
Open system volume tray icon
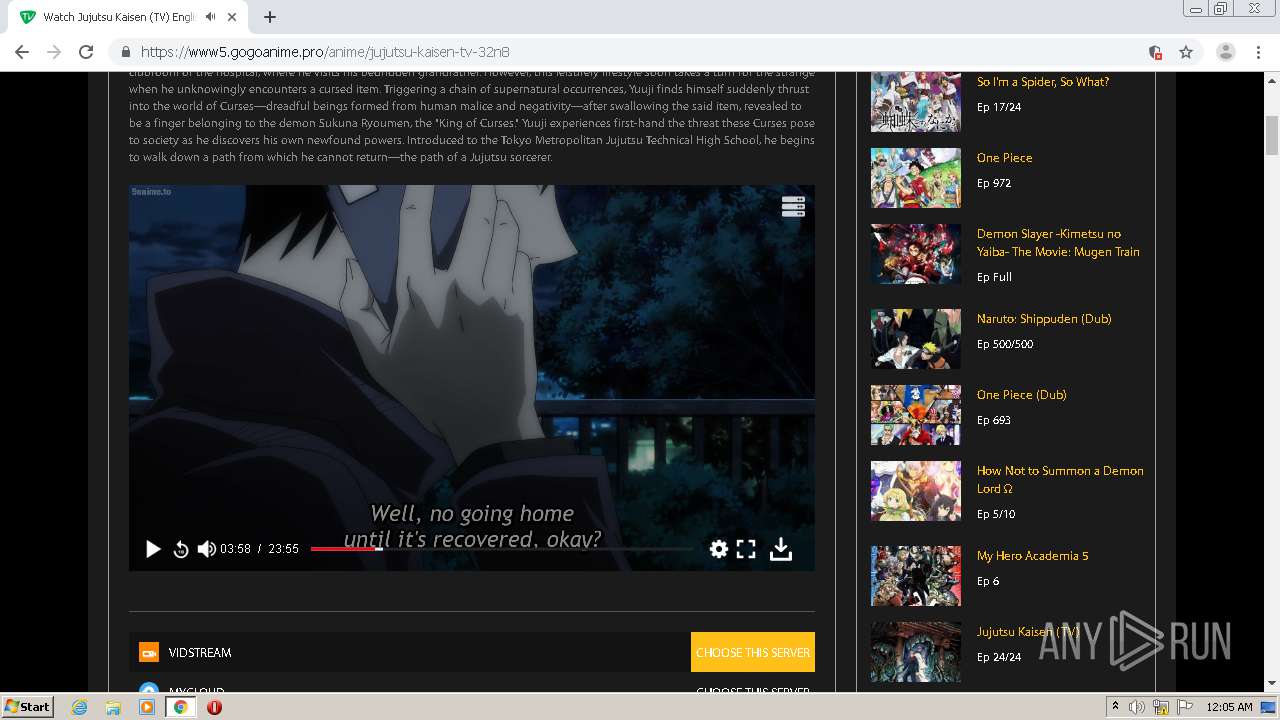tap(1137, 707)
